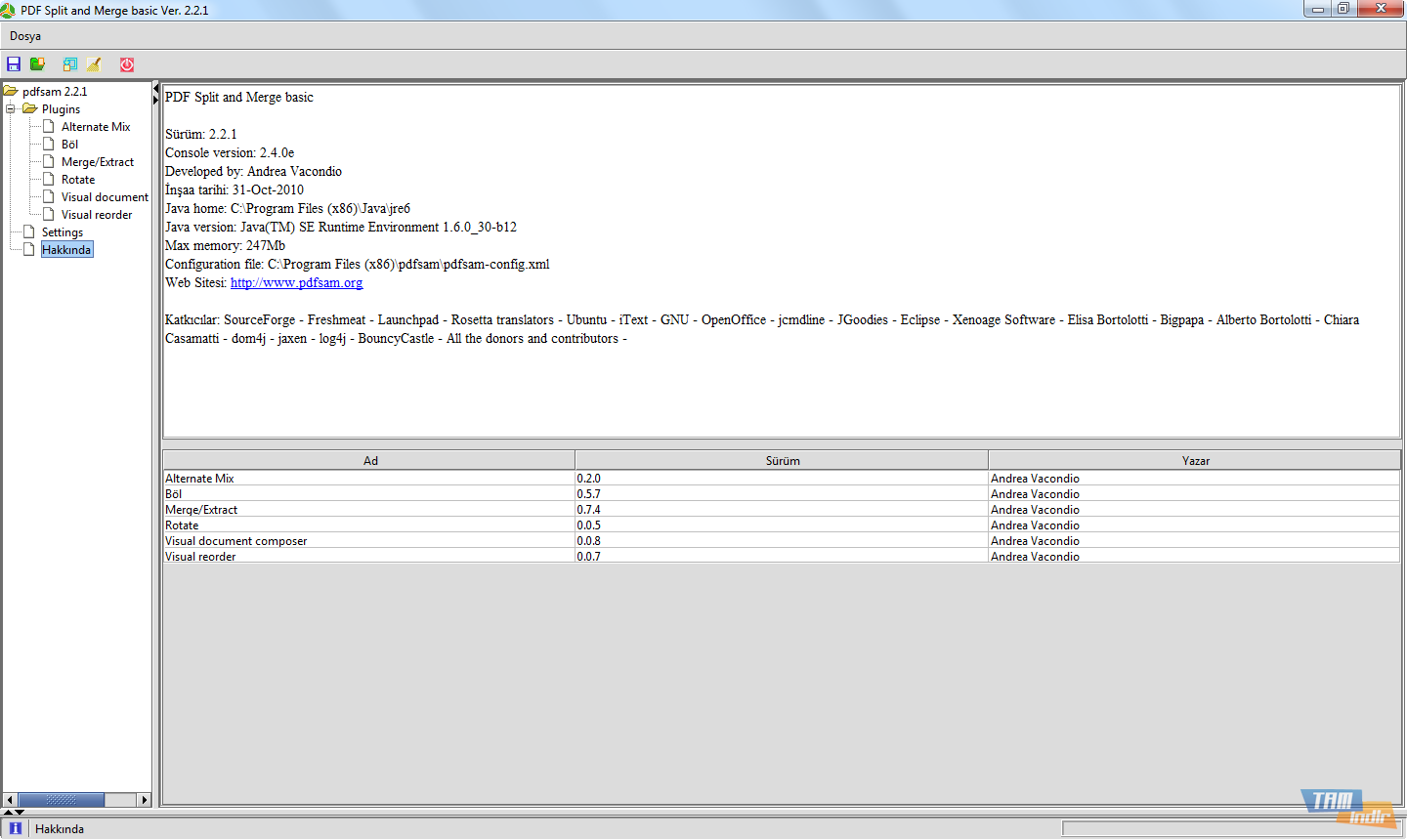Open the Settings tree item
Screen dimensions: 1407x840
coord(63,232)
